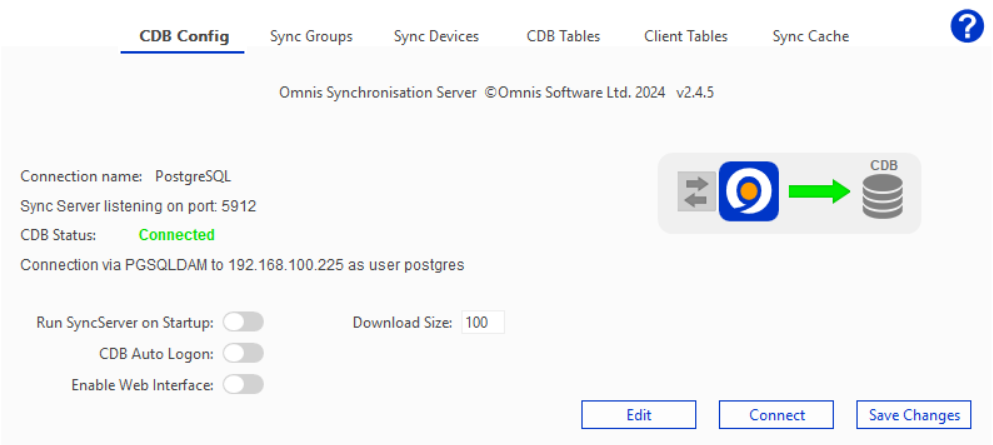Open the help question mark icon
This screenshot has width=993, height=445.
(967, 27)
